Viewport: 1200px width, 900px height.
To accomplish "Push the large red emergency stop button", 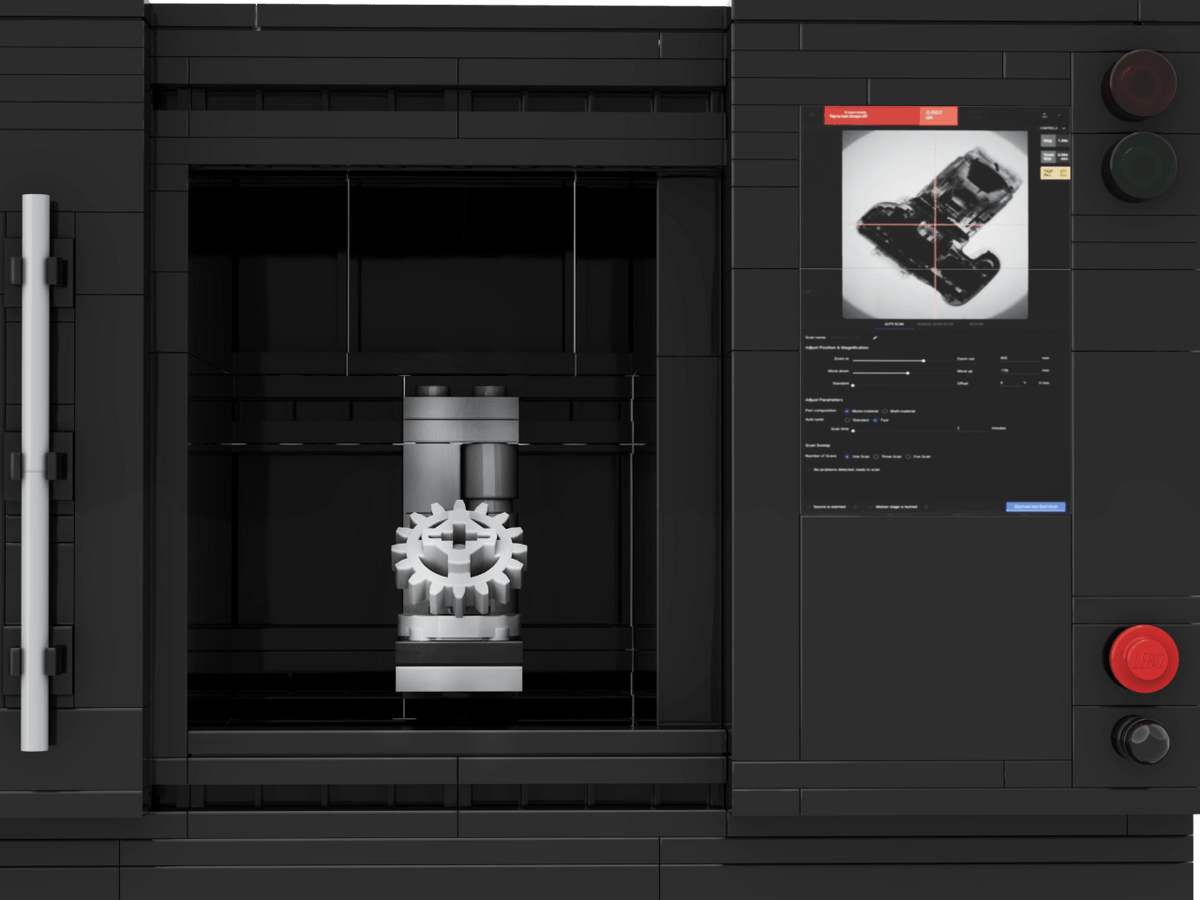I will pos(1143,658).
